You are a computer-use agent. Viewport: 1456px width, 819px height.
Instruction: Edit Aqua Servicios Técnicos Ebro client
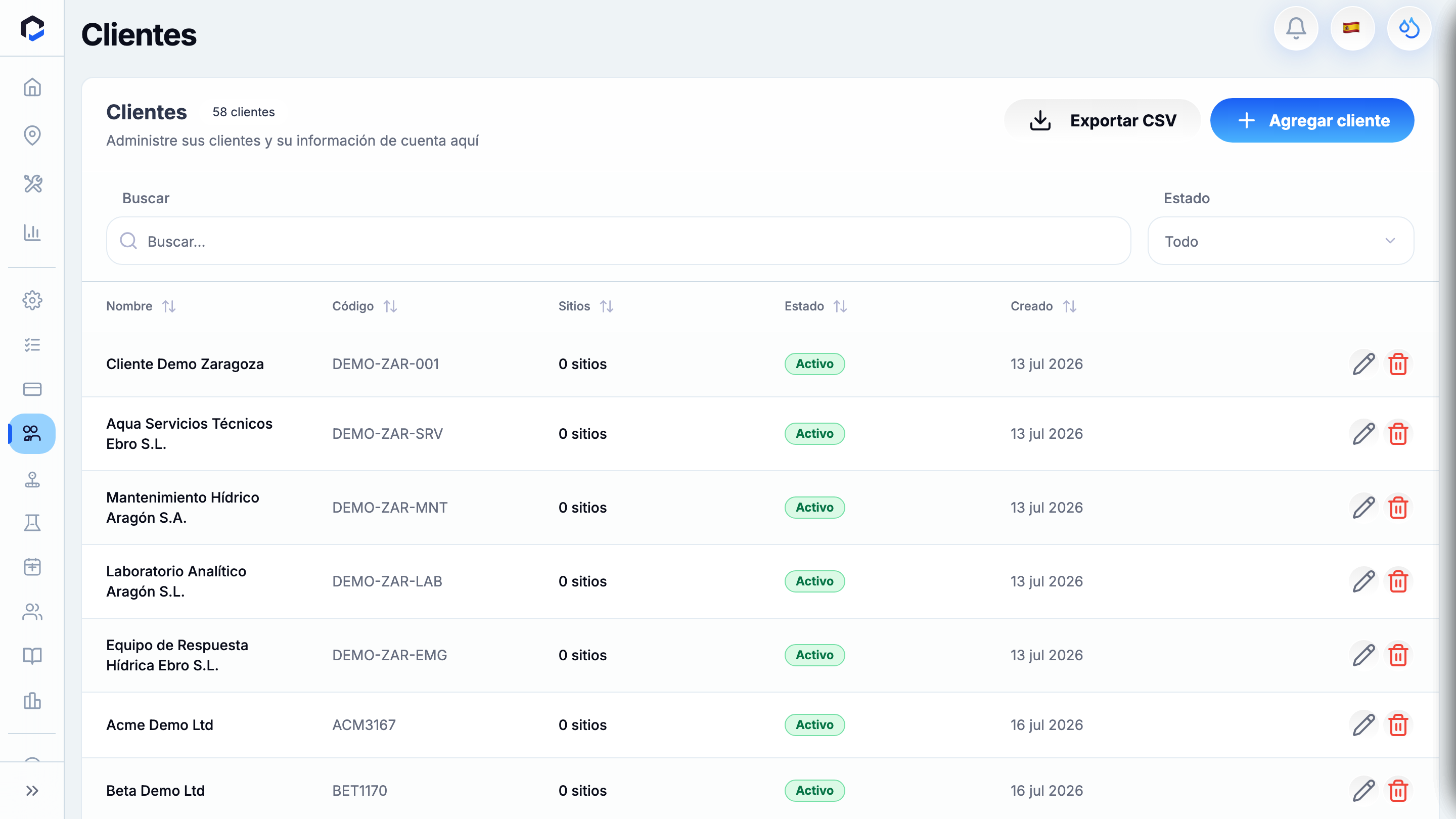coord(1363,434)
